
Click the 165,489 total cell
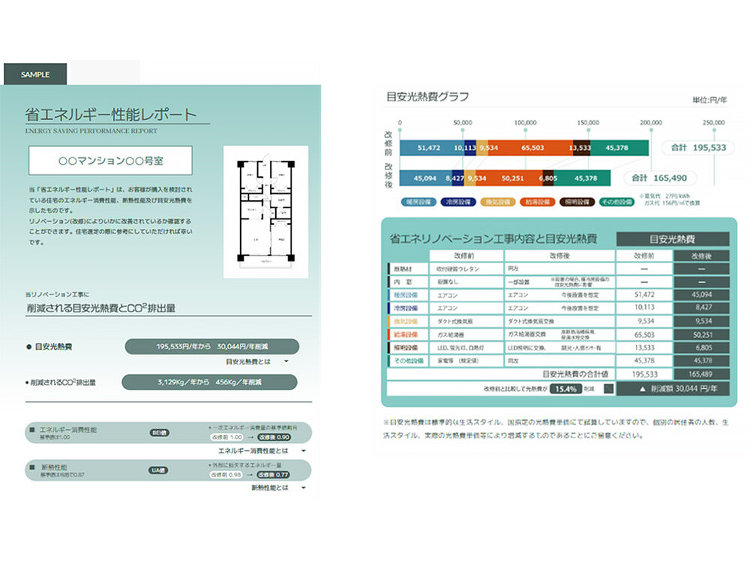(x=701, y=374)
